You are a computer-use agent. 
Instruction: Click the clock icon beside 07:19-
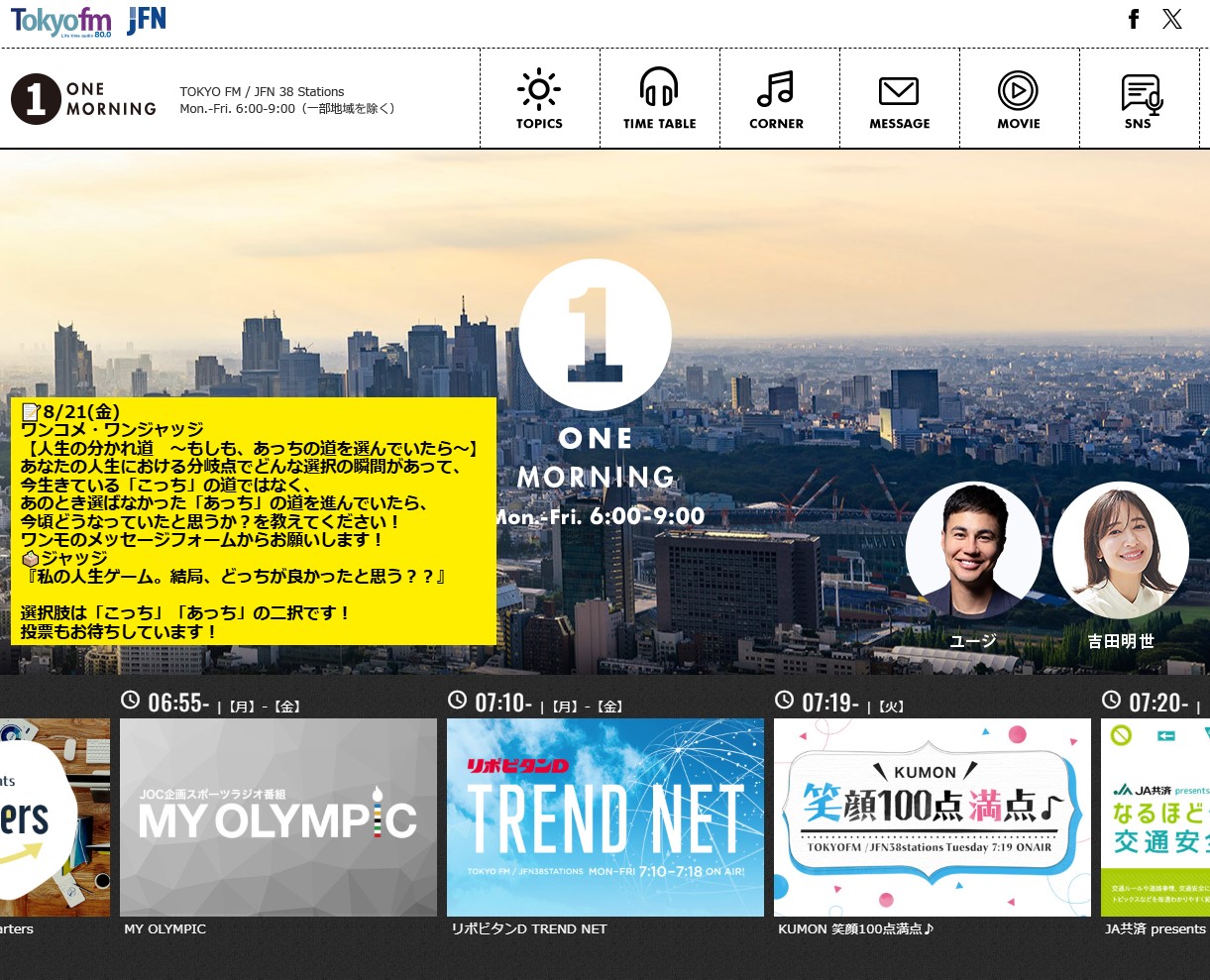click(x=784, y=701)
